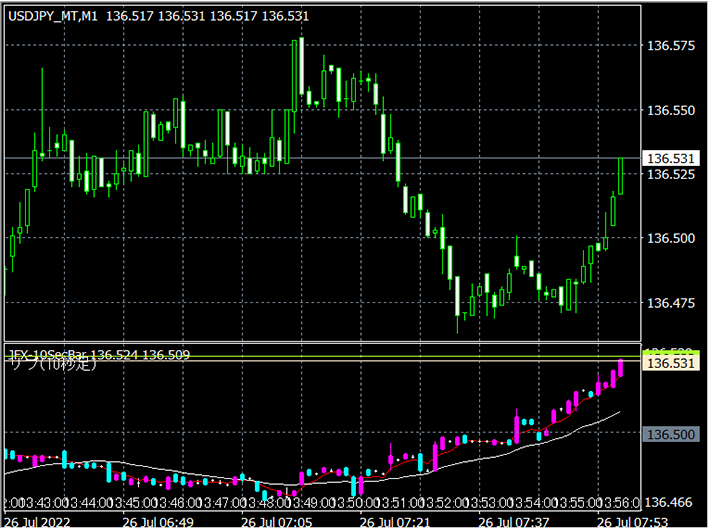The width and height of the screenshot is (709, 528).
Task: Click the 136.500 main chart axis label
Action: click(671, 238)
